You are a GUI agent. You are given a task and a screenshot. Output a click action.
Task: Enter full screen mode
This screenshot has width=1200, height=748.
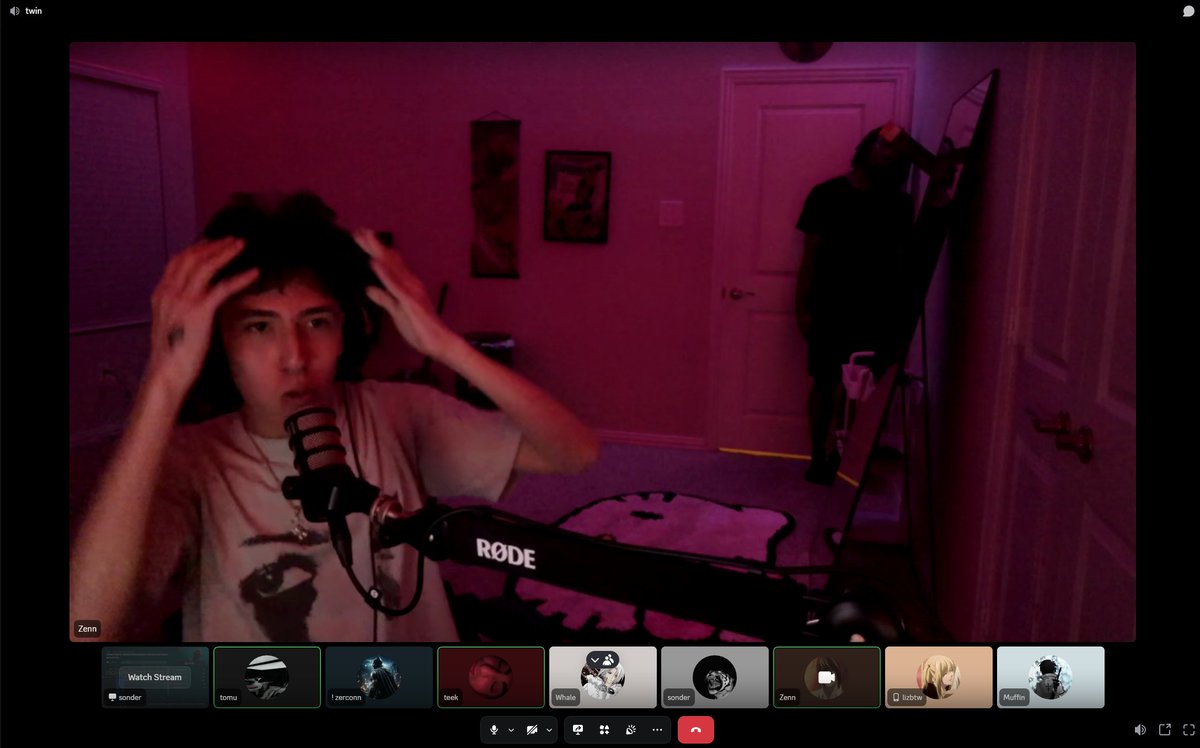(1189, 730)
